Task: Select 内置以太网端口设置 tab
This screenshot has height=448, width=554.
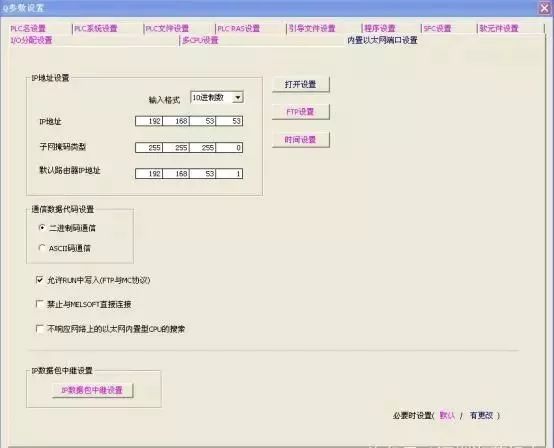Action: [x=382, y=40]
